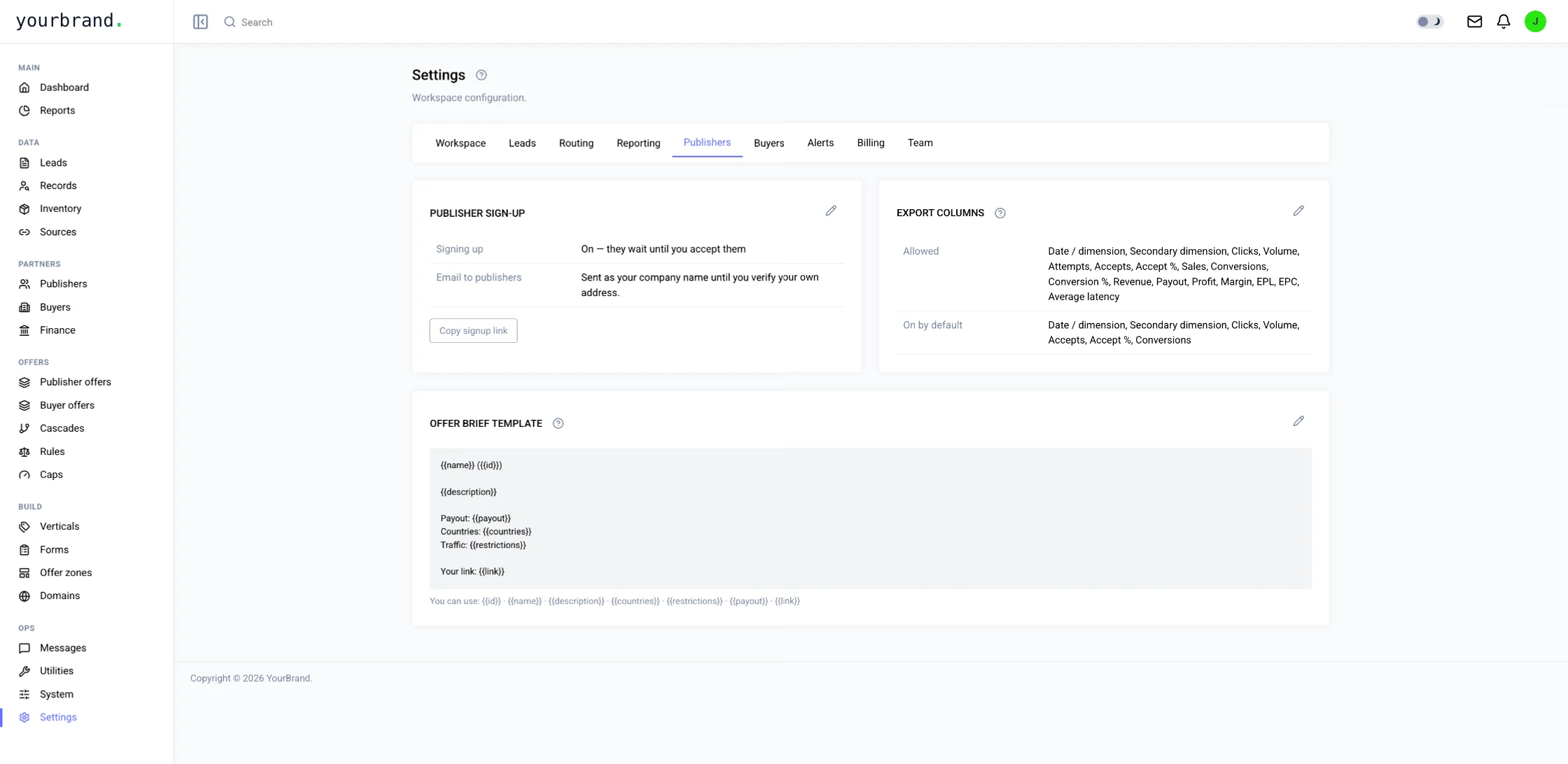Copy the publisher signup link

coord(473,331)
